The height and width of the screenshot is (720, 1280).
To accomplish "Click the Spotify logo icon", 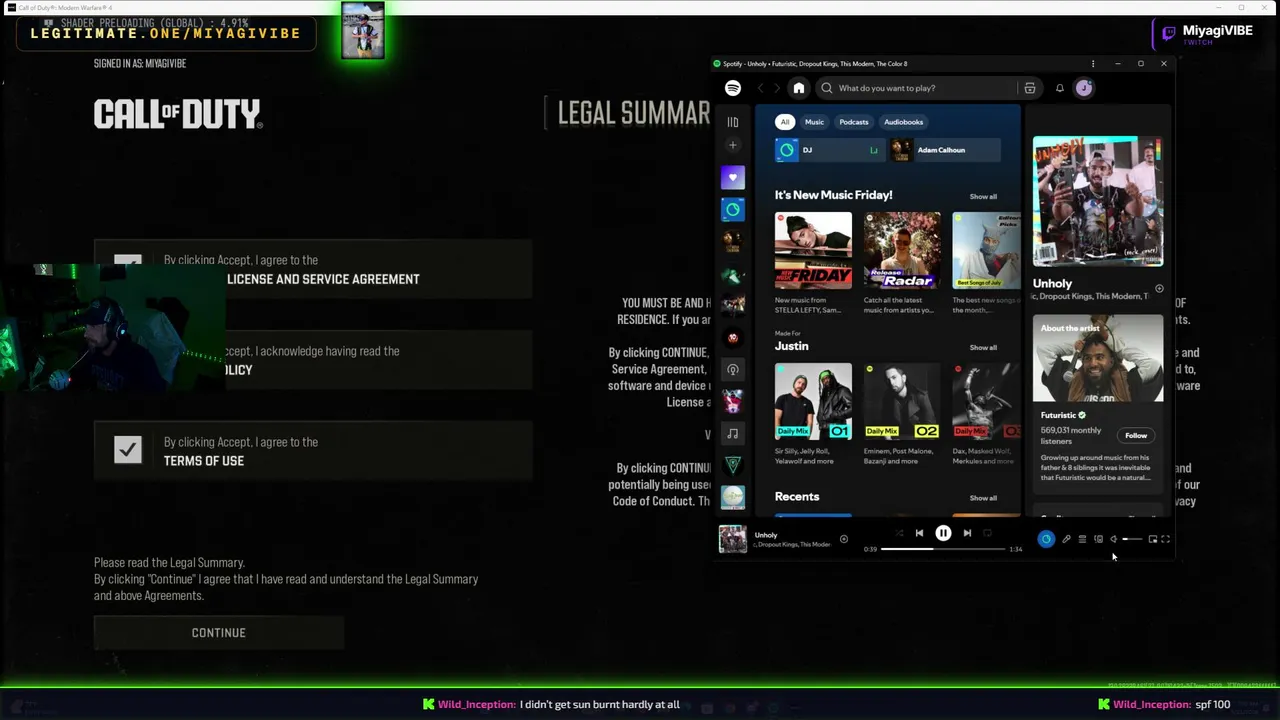I will (x=733, y=88).
